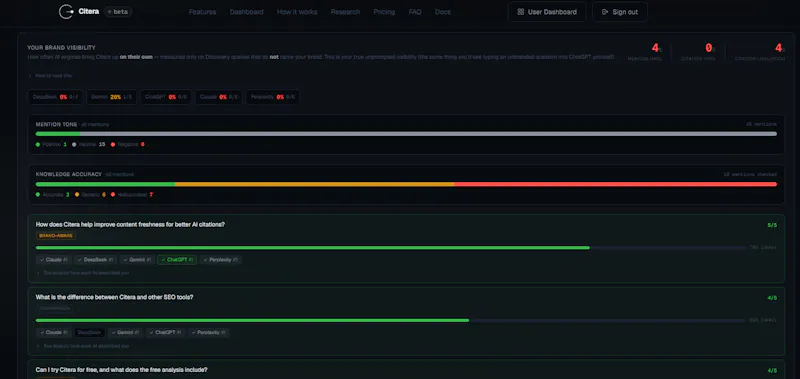This screenshot has height=379, width=800.
Task: Click likelihood bar of content freshness question
Action: click(x=390, y=247)
